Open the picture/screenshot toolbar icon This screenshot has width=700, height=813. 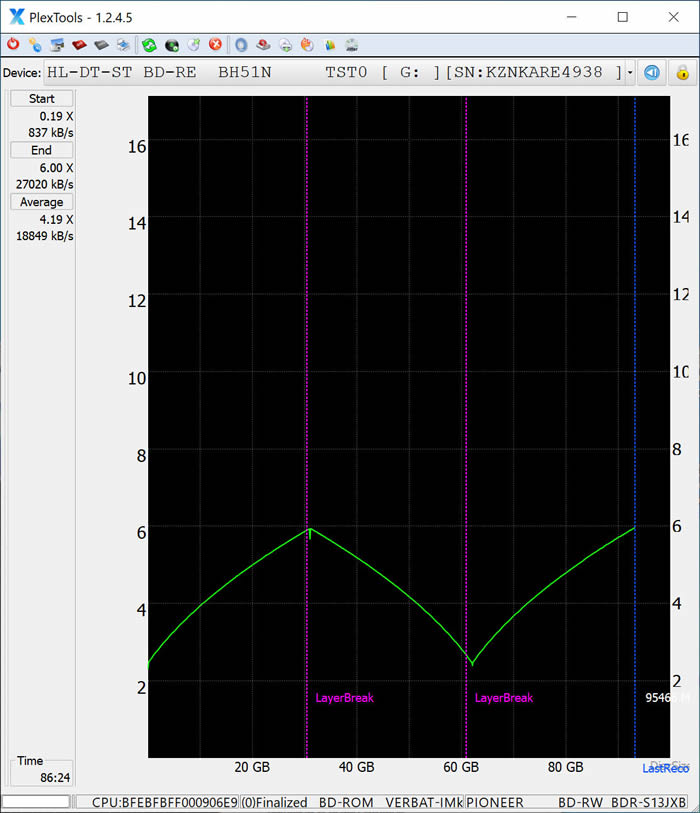57,45
